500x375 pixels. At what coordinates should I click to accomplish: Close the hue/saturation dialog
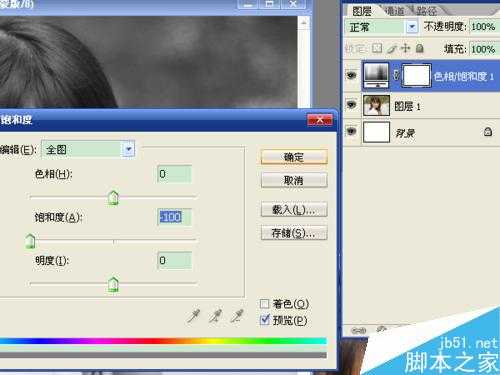(x=320, y=120)
